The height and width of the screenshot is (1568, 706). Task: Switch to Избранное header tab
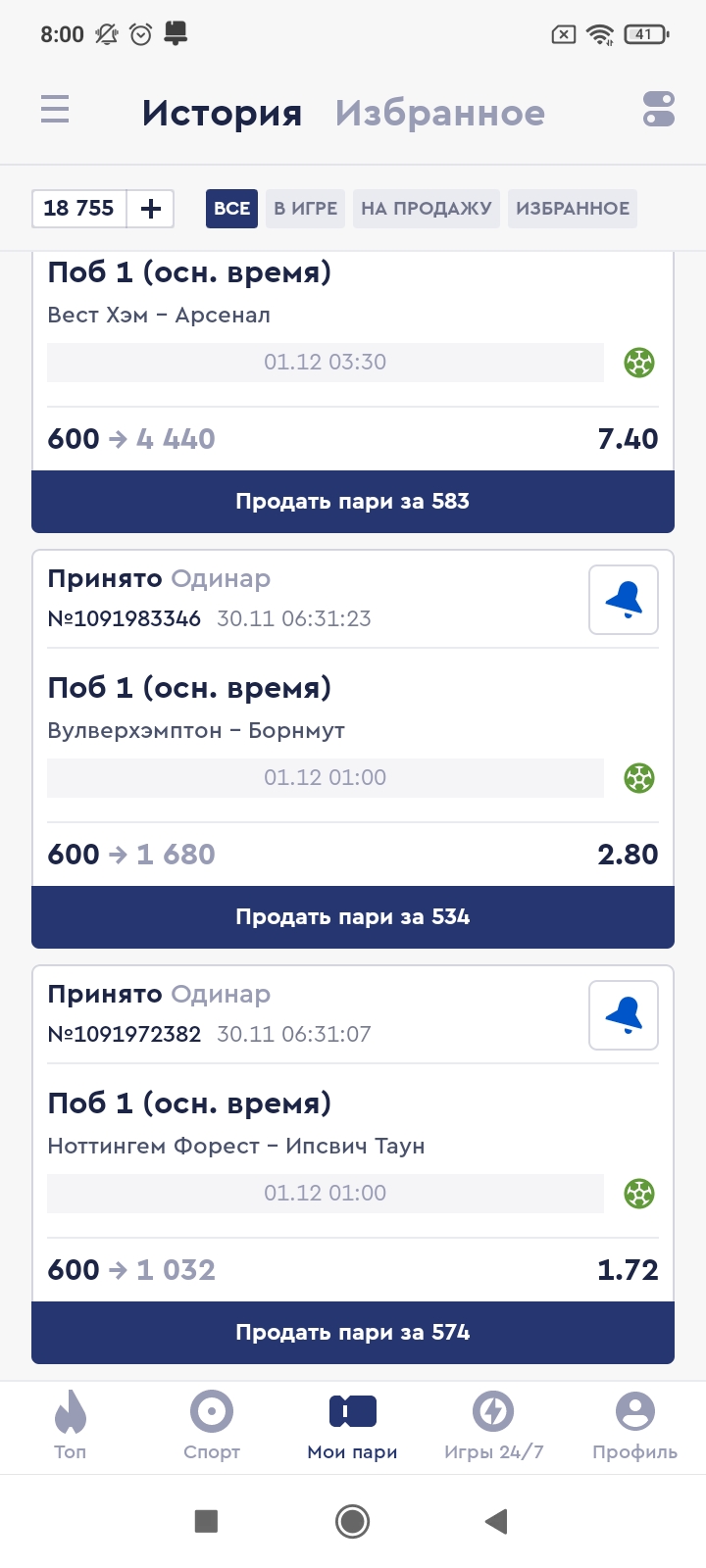tap(439, 114)
